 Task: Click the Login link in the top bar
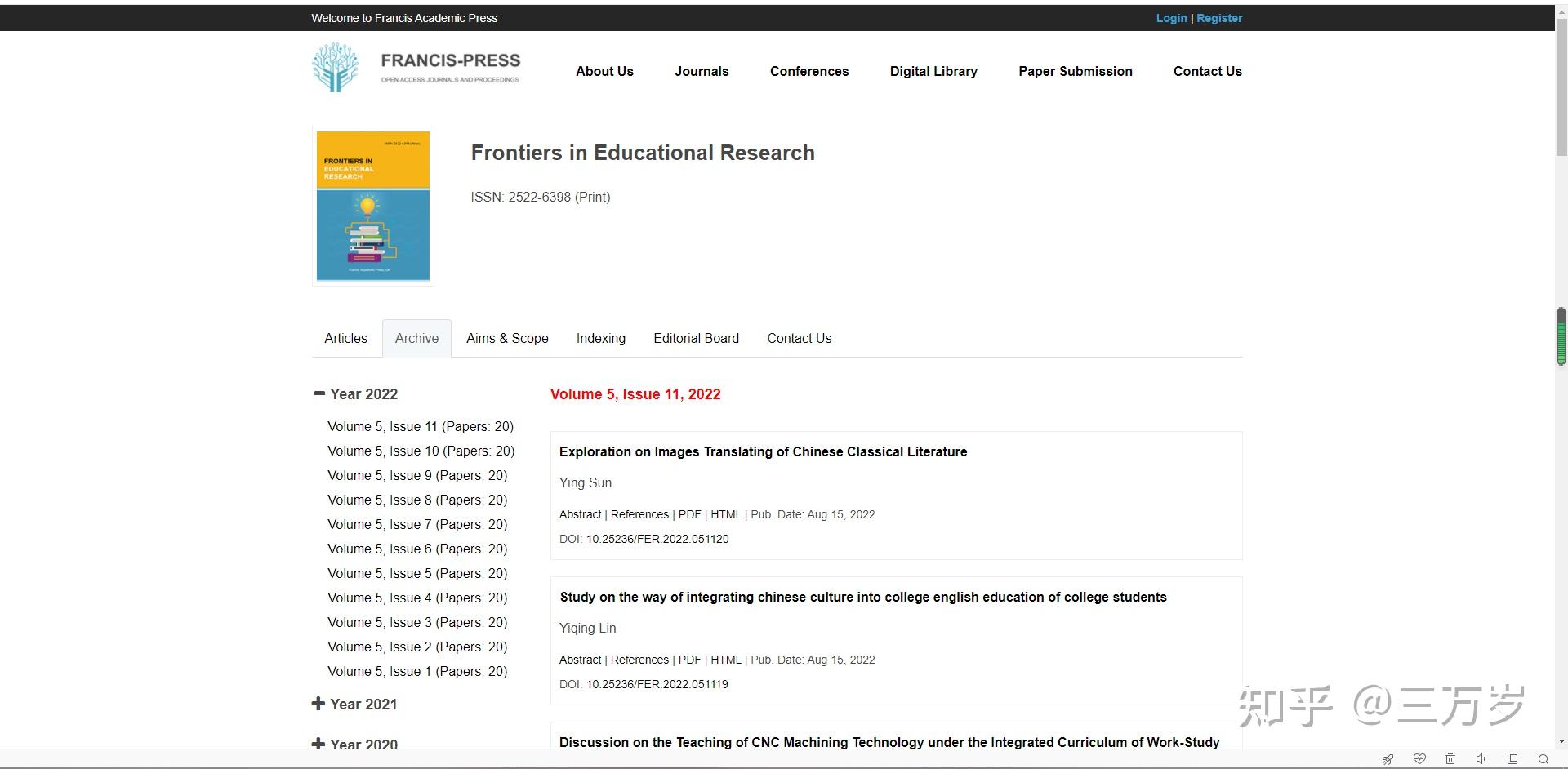[x=1171, y=18]
